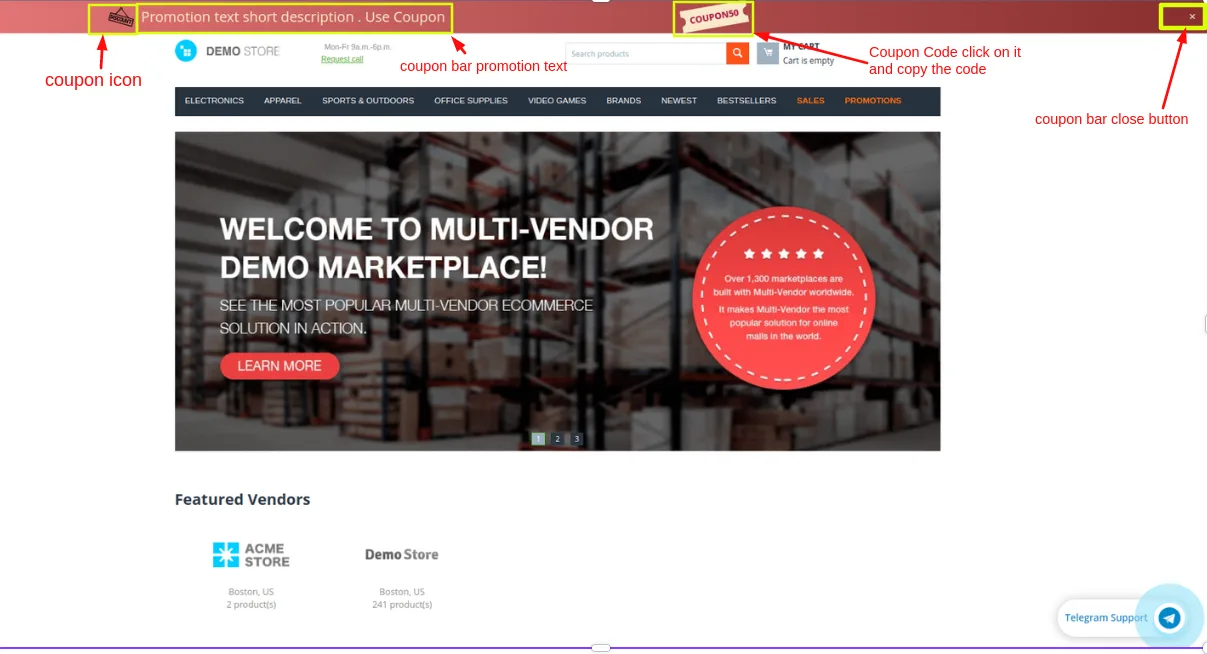Click the Request call link

[x=342, y=59]
